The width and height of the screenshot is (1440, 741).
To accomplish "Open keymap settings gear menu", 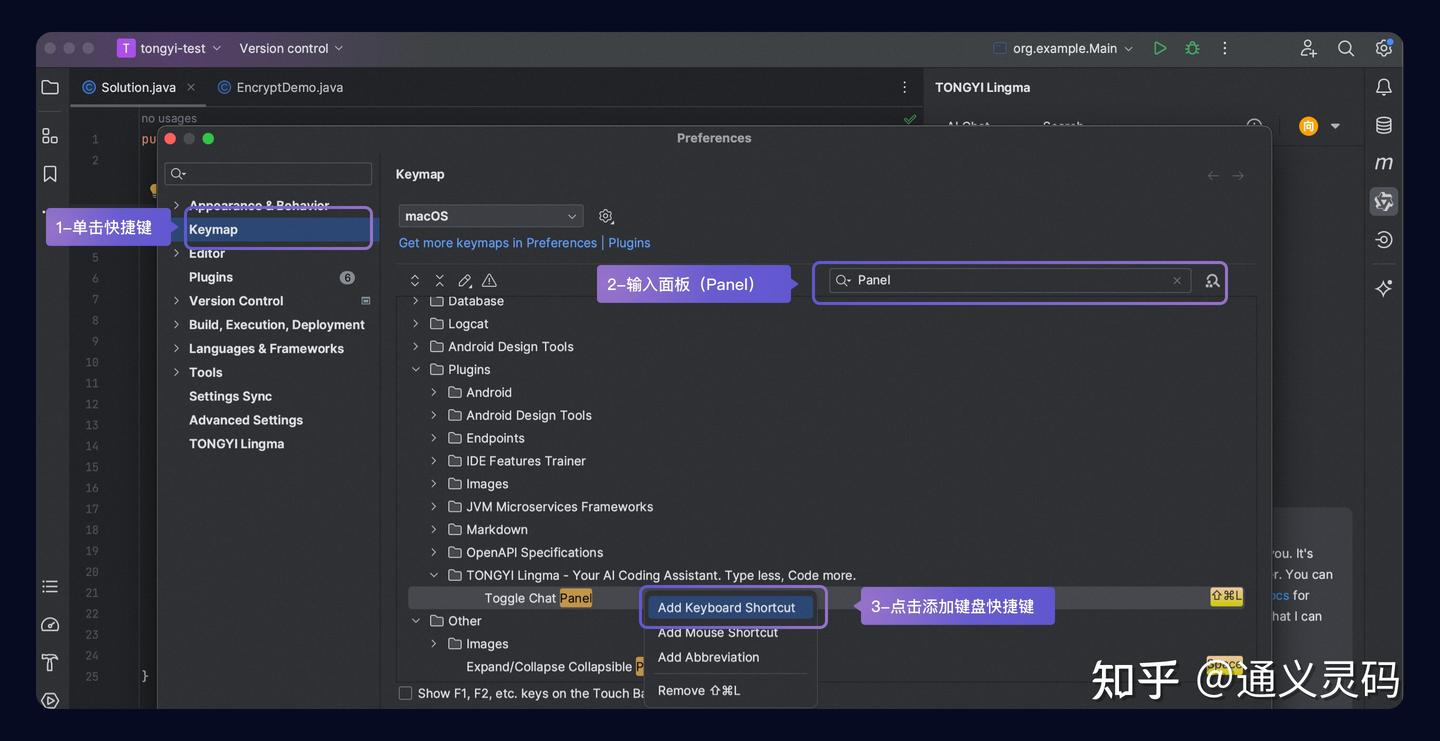I will click(x=606, y=215).
